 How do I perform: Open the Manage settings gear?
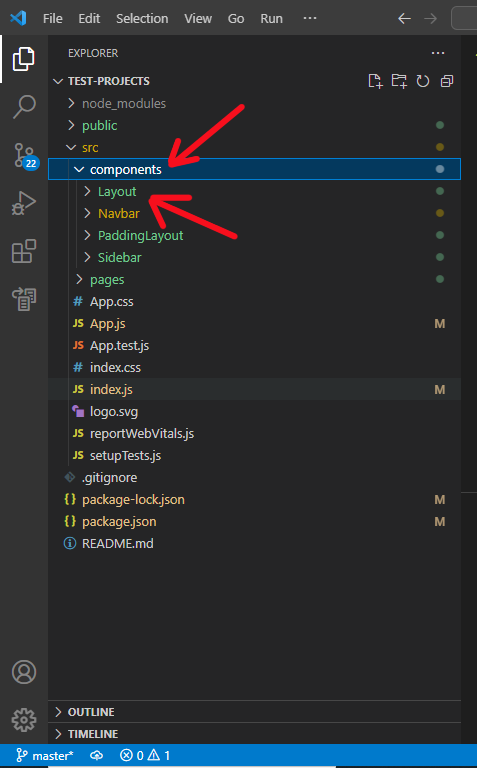click(24, 720)
